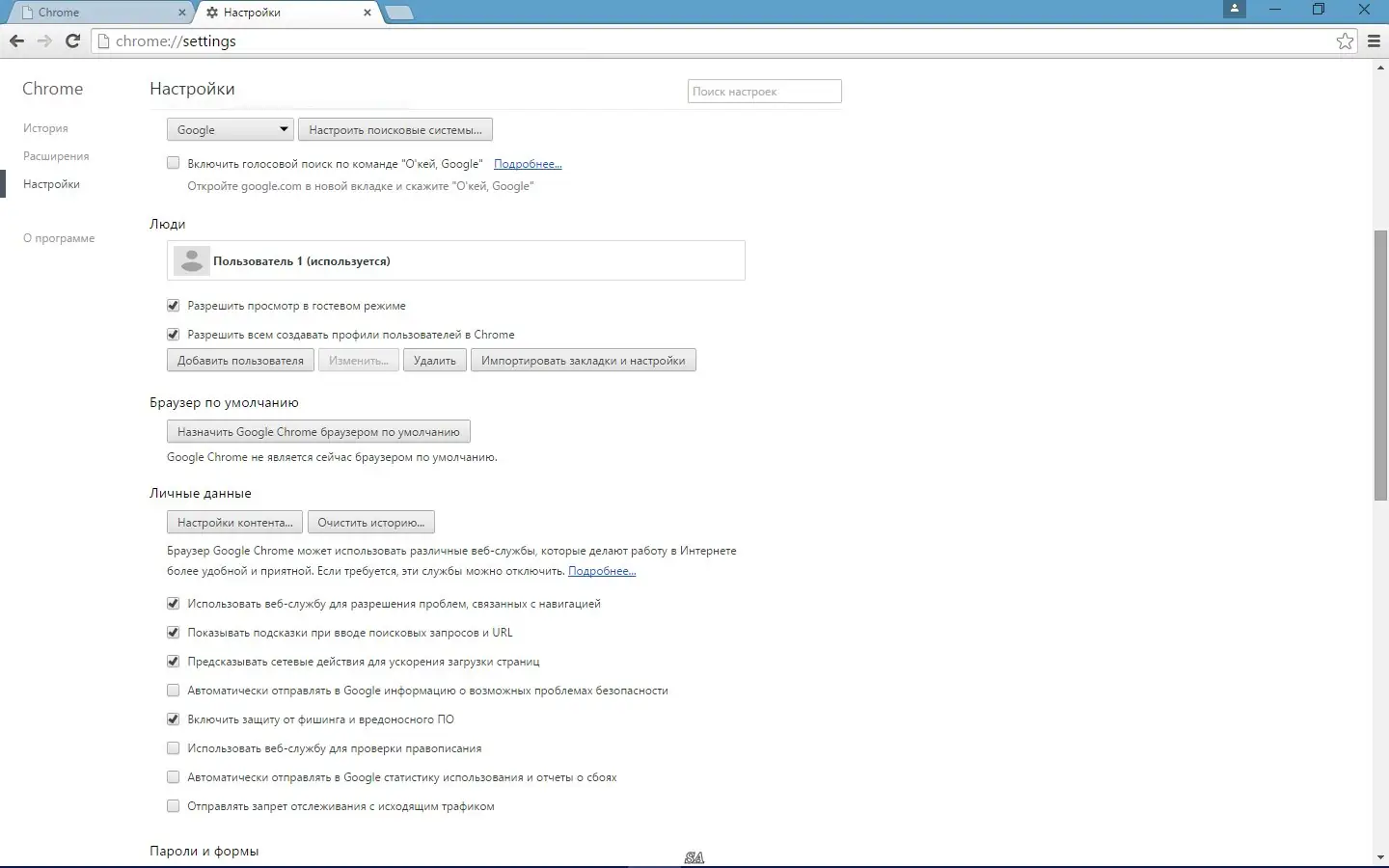
Task: Bookmark this page with the star icon
Action: [1345, 41]
